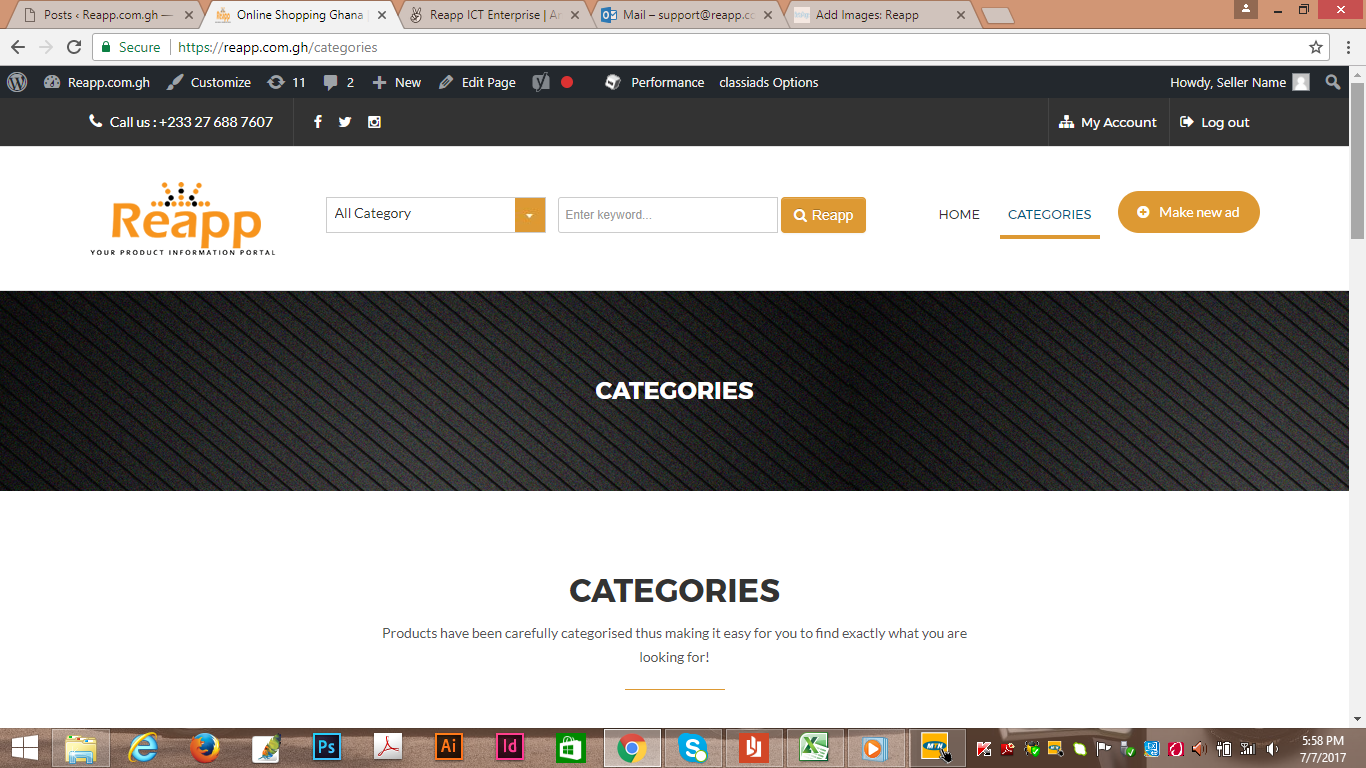Open the Customize theme option
Screen dimensions: 1366x768
(x=209, y=82)
